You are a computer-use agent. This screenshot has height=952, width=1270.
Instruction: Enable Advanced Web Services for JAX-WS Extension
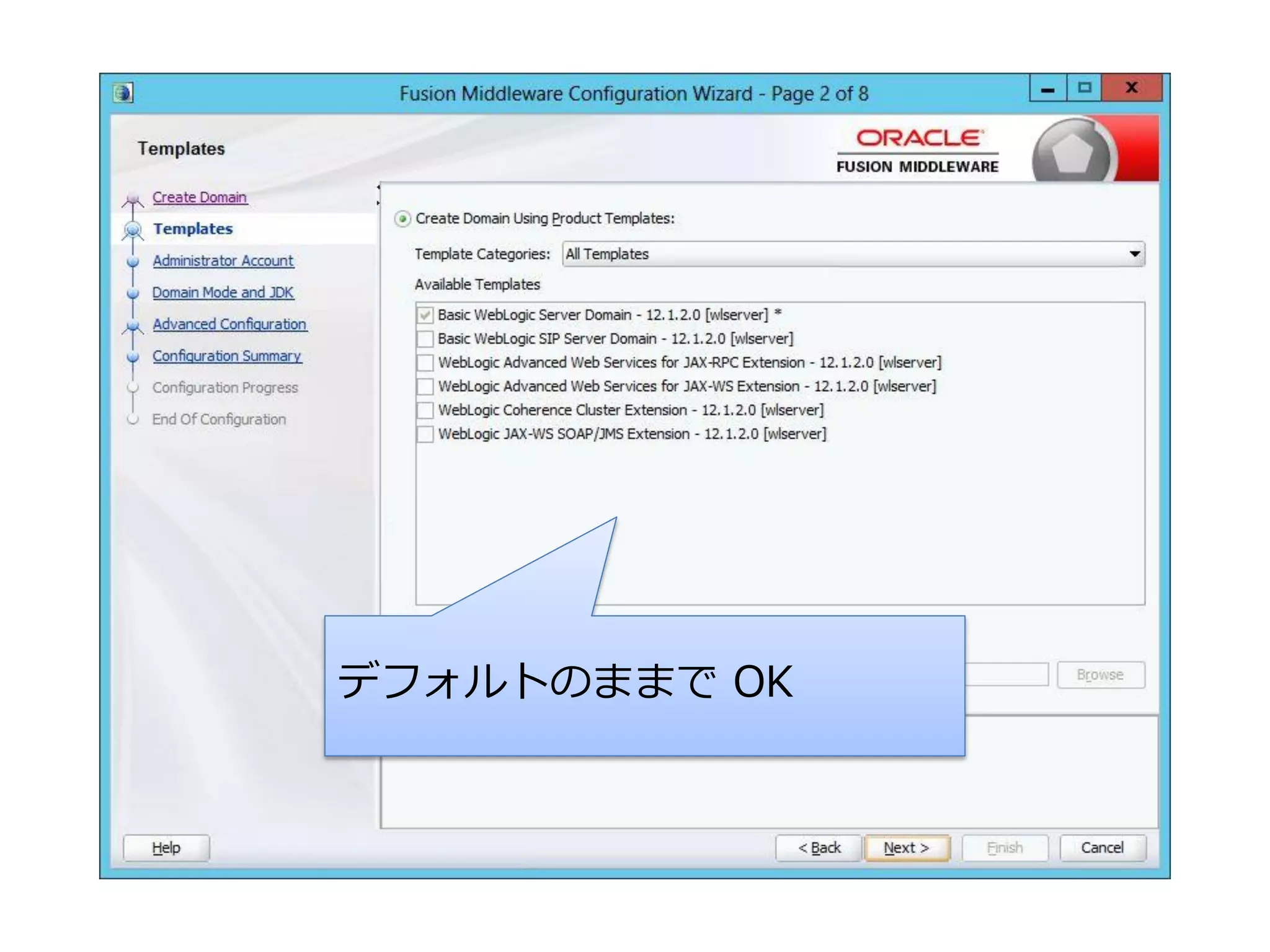425,387
